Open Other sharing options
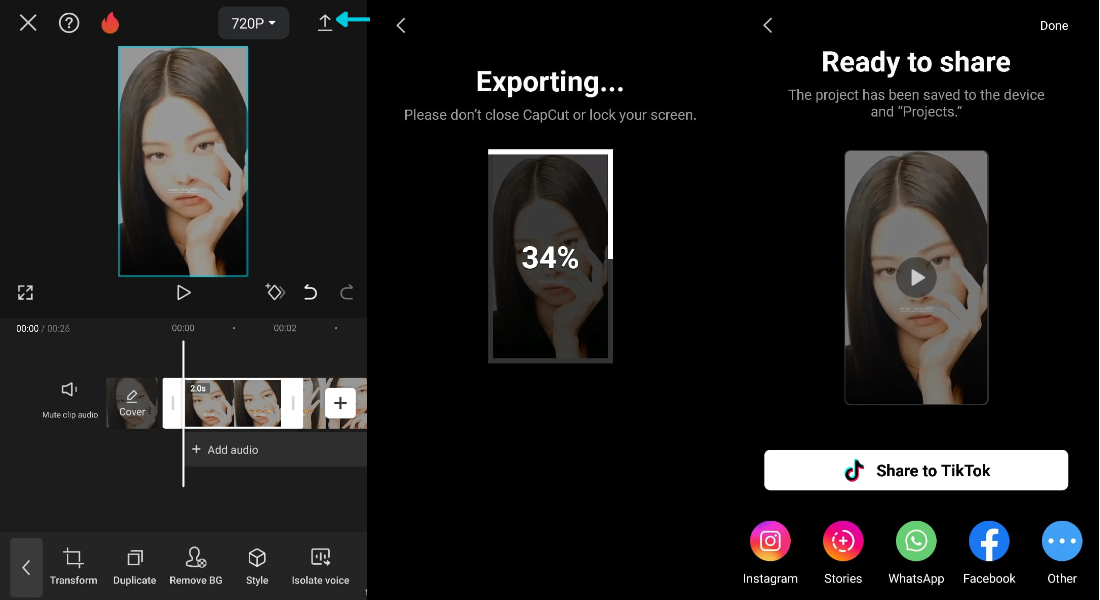This screenshot has width=1100, height=600. point(1062,553)
